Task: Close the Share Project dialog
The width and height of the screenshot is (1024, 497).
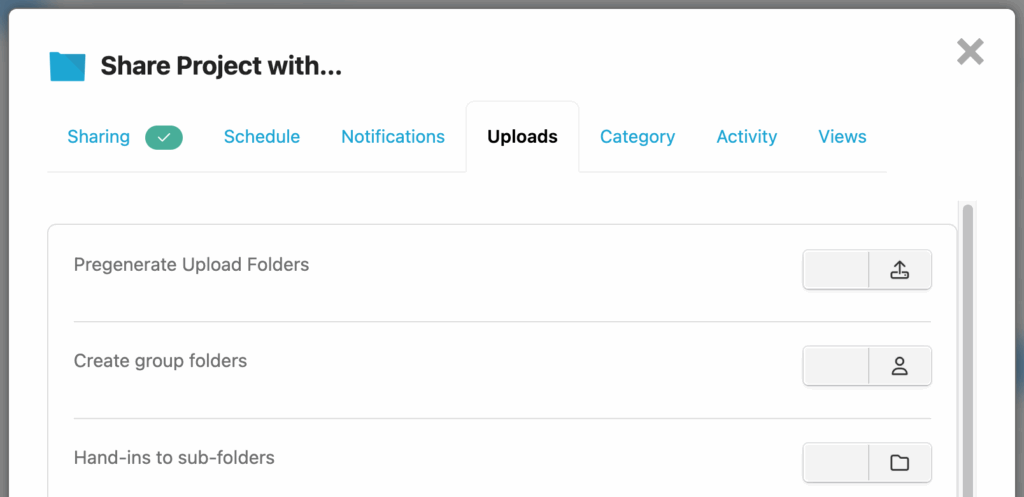Action: [x=970, y=52]
